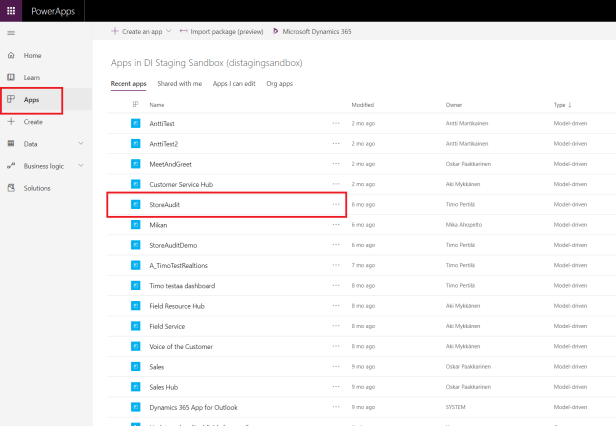Image resolution: width=616 pixels, height=426 pixels.
Task: Click the AnttiTest2 app tile icon
Action: coord(136,144)
